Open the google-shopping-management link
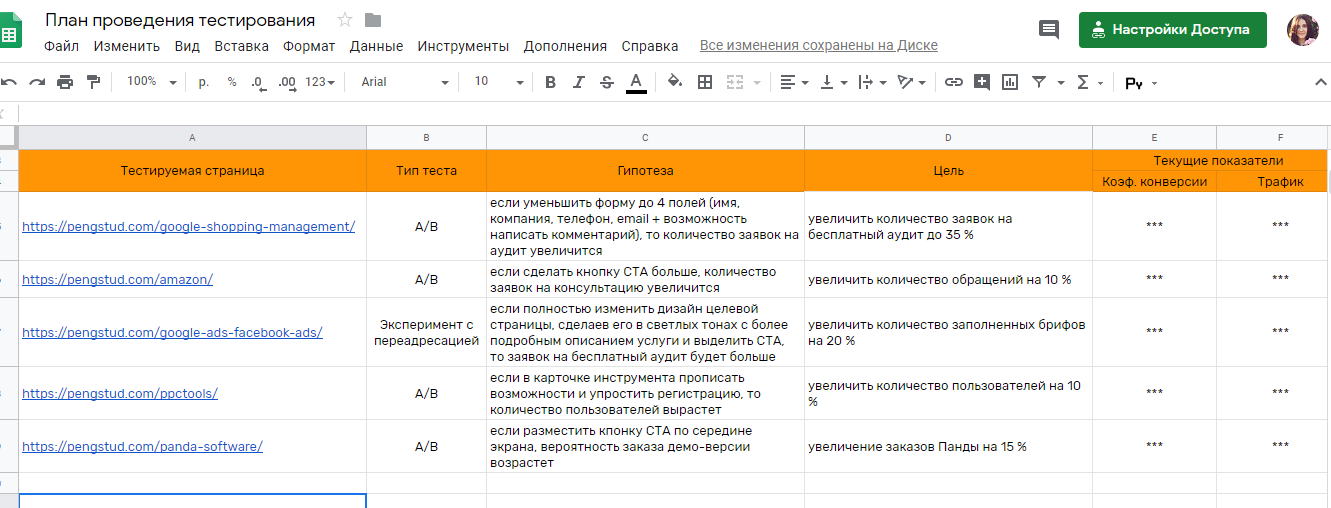The width and height of the screenshot is (1331, 508). pos(188,226)
